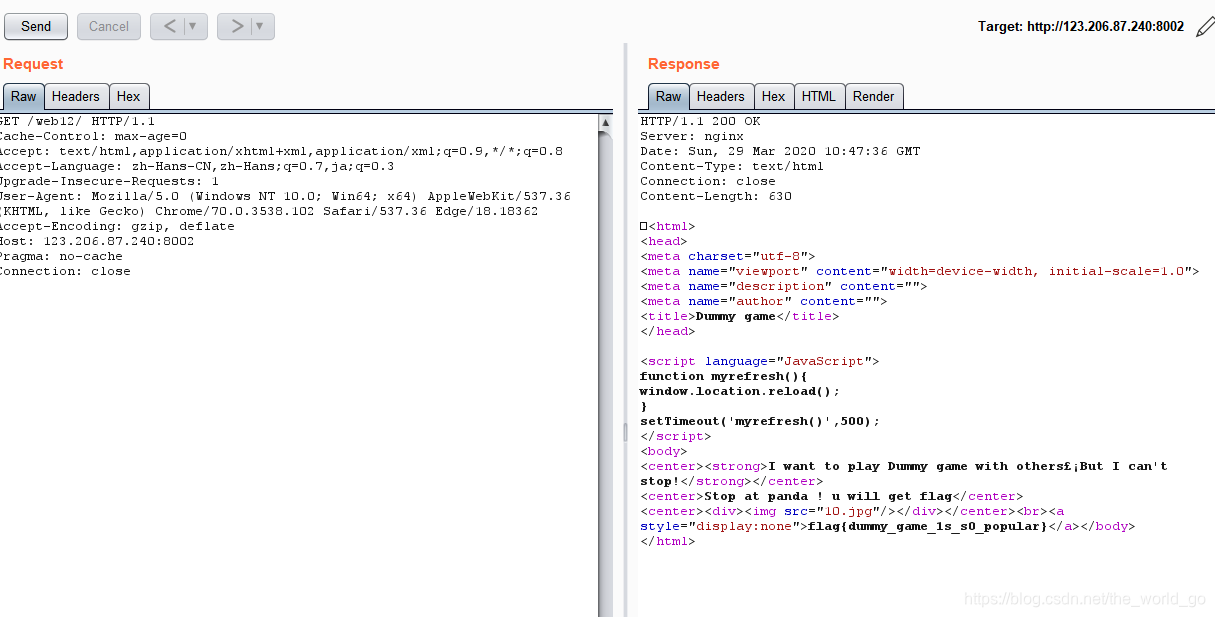Click the Accept-Encoding: gzip, deflate line
The image size is (1215, 617).
pyautogui.click(x=117, y=226)
